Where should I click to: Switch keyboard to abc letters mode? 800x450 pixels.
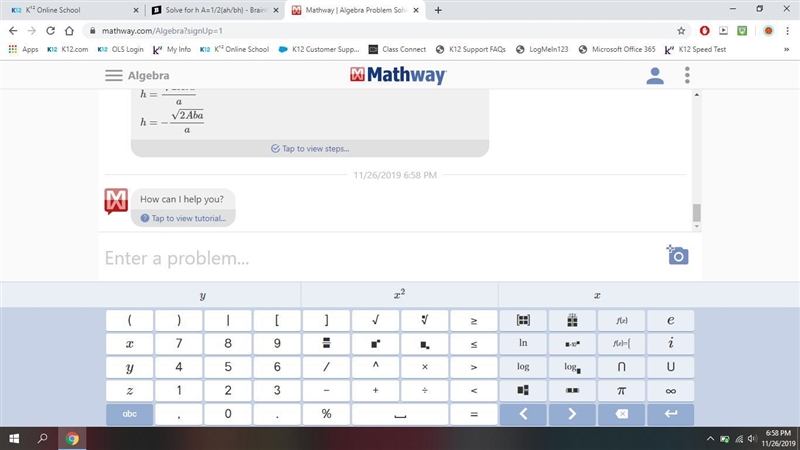coord(130,414)
